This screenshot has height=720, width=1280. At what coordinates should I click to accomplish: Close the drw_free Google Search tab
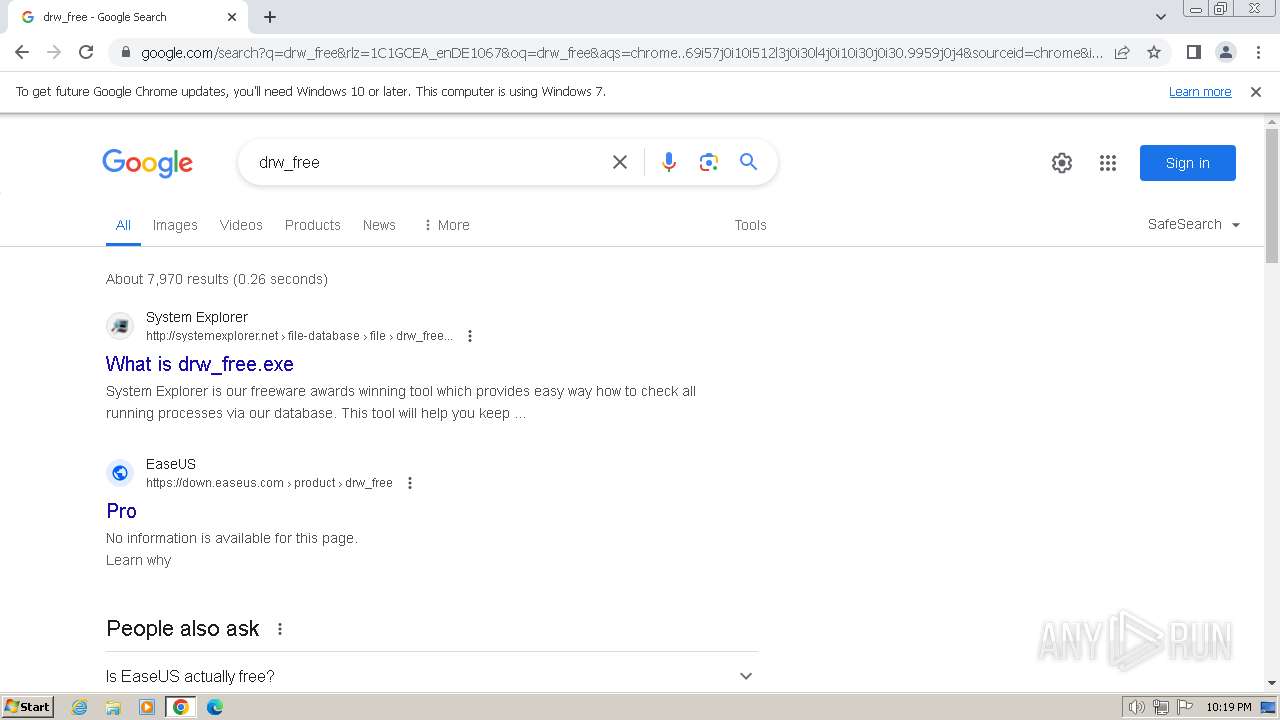(x=232, y=17)
